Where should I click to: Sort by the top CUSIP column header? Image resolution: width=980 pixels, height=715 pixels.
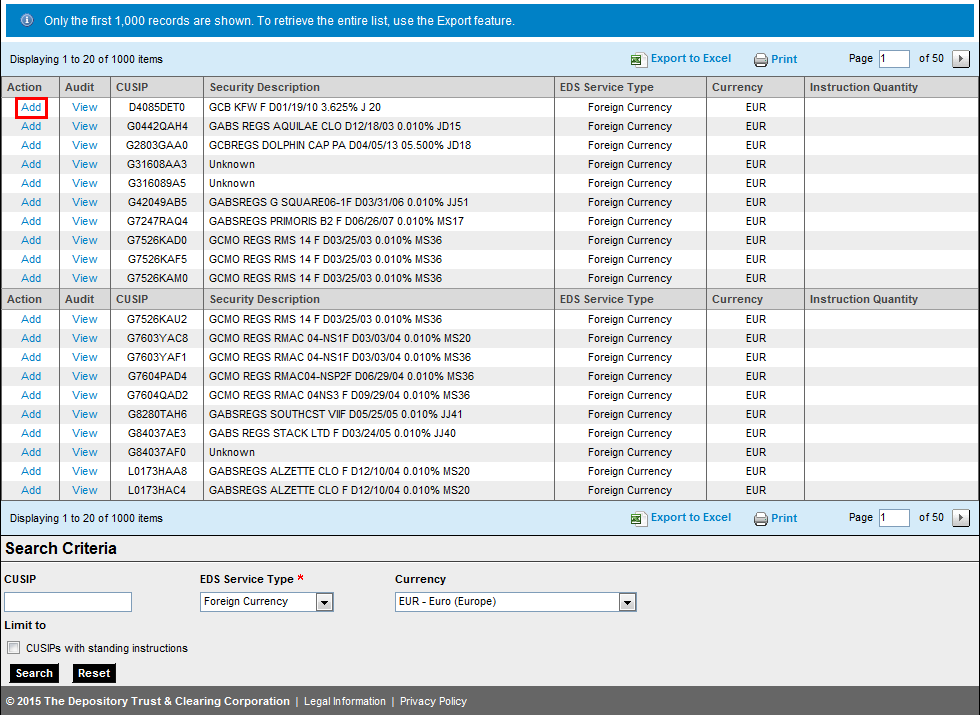click(132, 88)
